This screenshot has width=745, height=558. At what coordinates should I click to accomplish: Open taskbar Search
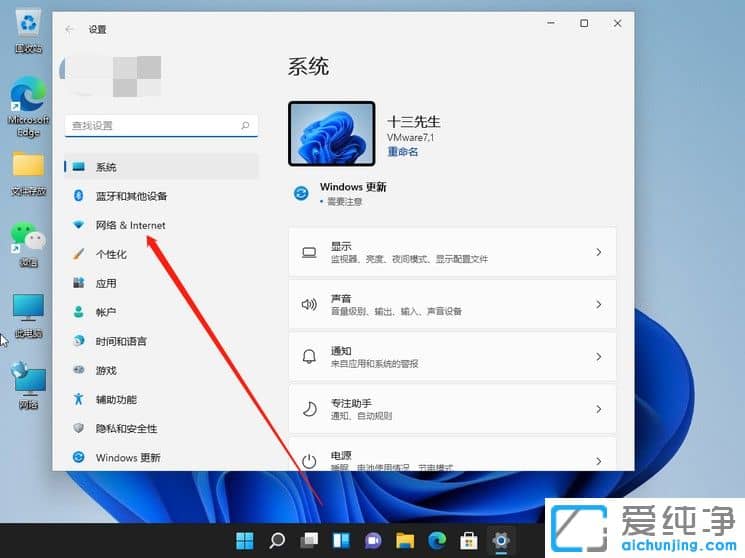tap(277, 540)
